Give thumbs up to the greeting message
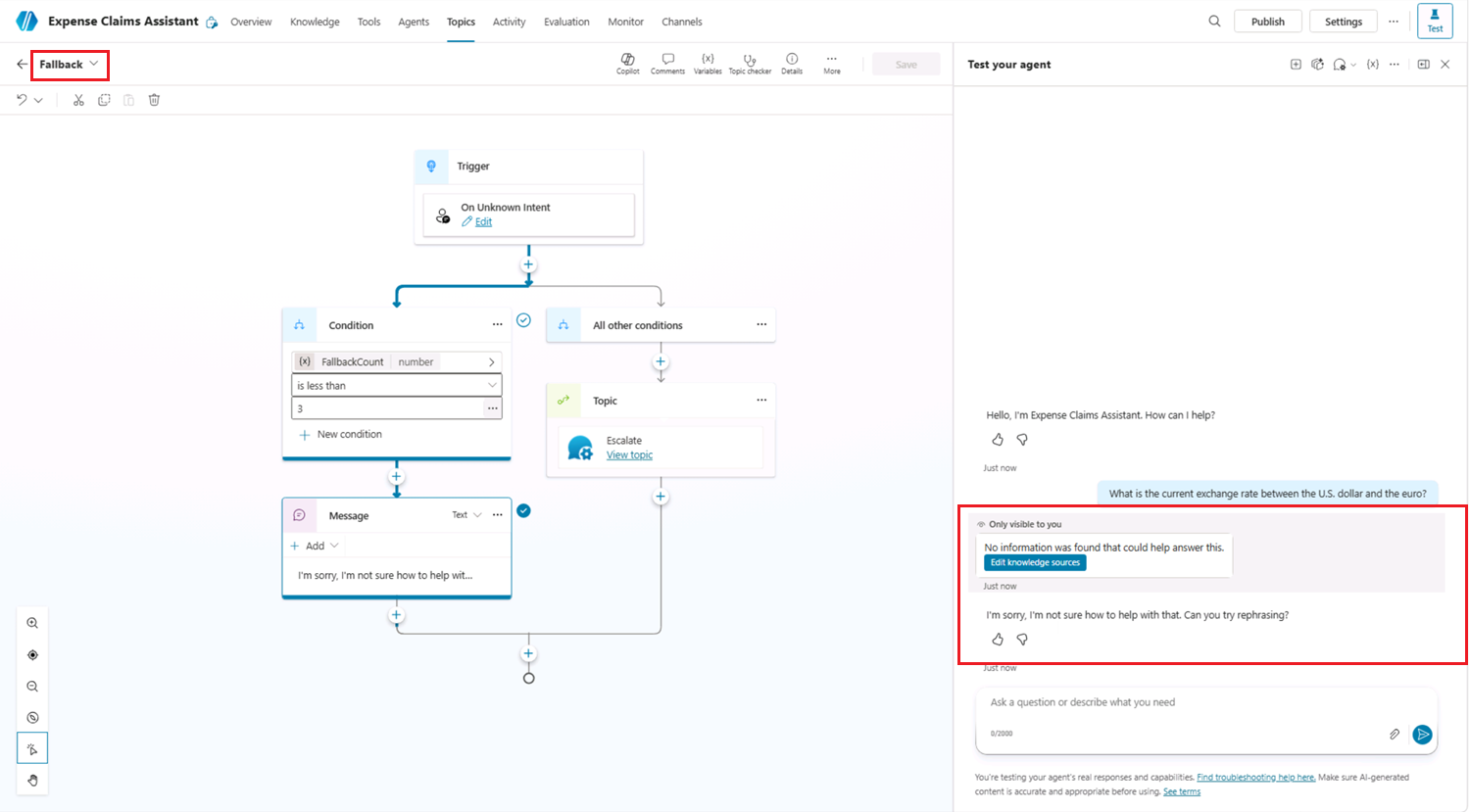Image resolution: width=1470 pixels, height=812 pixels. pos(998,440)
